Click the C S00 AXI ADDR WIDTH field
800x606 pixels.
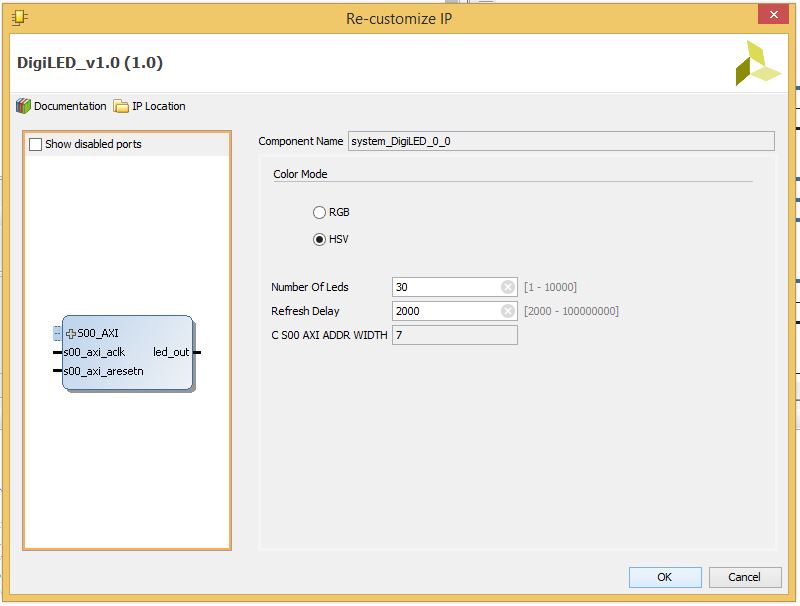[x=455, y=335]
